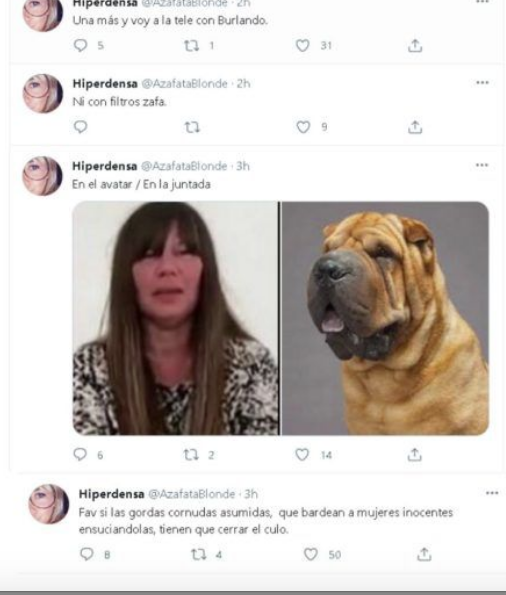
Task: Like the tweet with 14 likes
Action: pyautogui.click(x=302, y=454)
